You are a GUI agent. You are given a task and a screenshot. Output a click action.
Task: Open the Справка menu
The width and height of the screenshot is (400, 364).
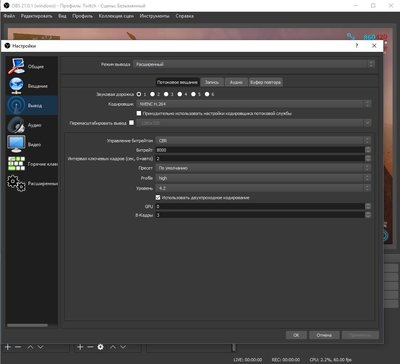(184, 16)
